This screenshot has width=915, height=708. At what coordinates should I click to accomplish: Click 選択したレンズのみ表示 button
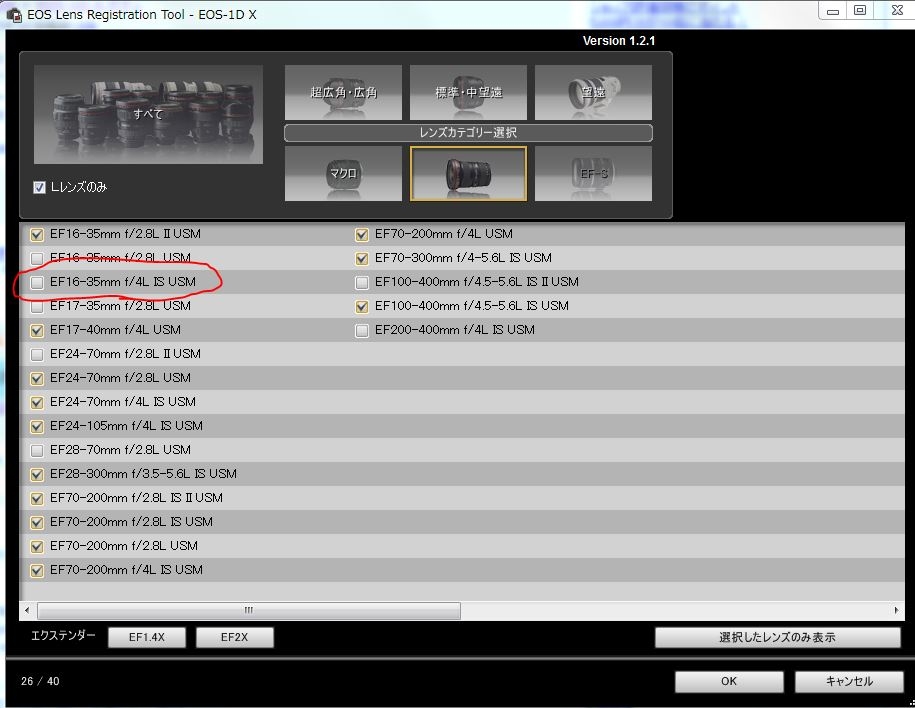pos(777,637)
